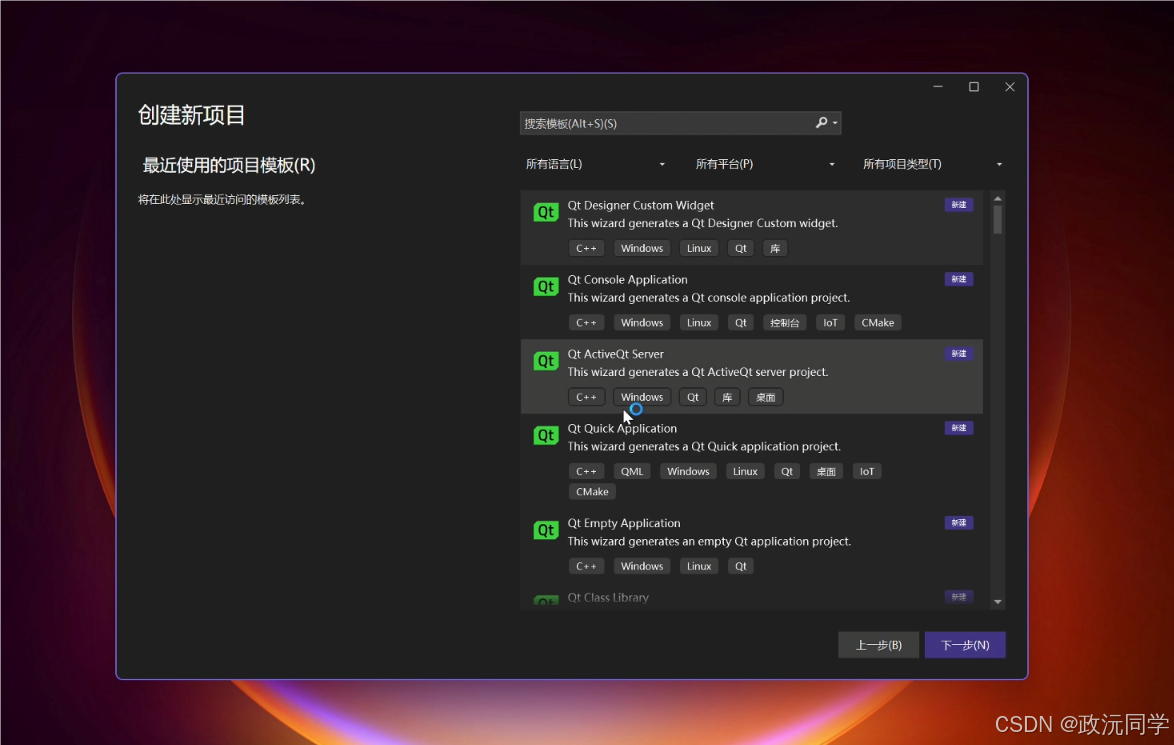
Task: Click the new badge on Qt Console Application
Action: coord(958,279)
